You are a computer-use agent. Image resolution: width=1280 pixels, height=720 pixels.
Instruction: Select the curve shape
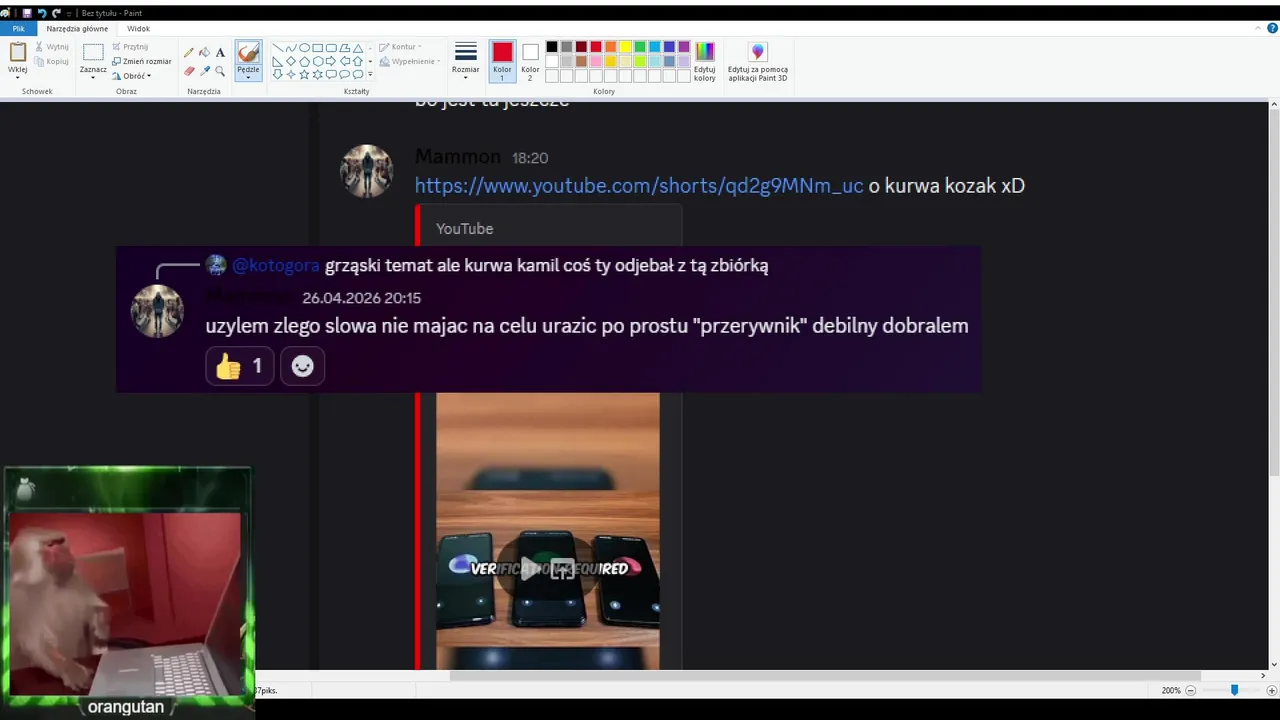coord(291,48)
